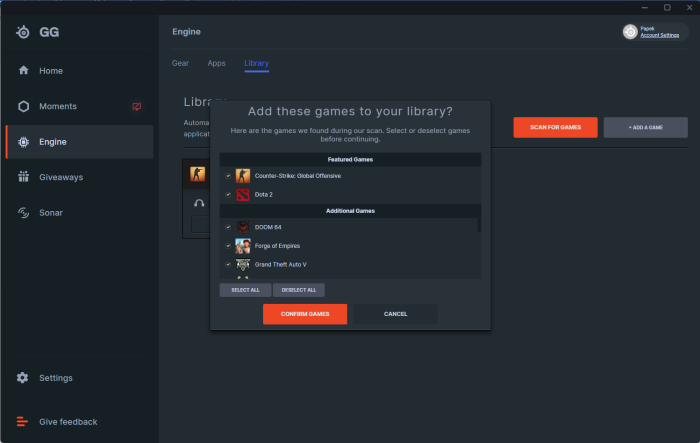
Task: Uncheck the Dota 2 checkbox
Action: point(228,195)
